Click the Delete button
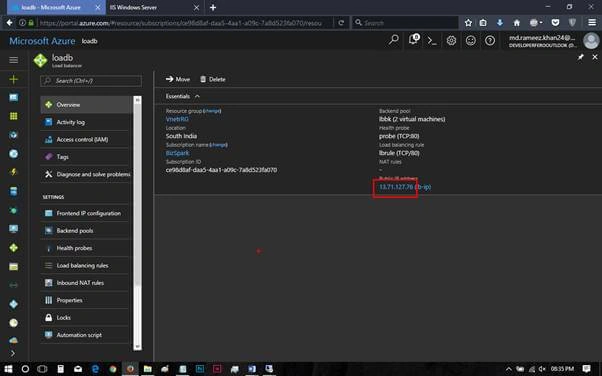 pos(213,79)
